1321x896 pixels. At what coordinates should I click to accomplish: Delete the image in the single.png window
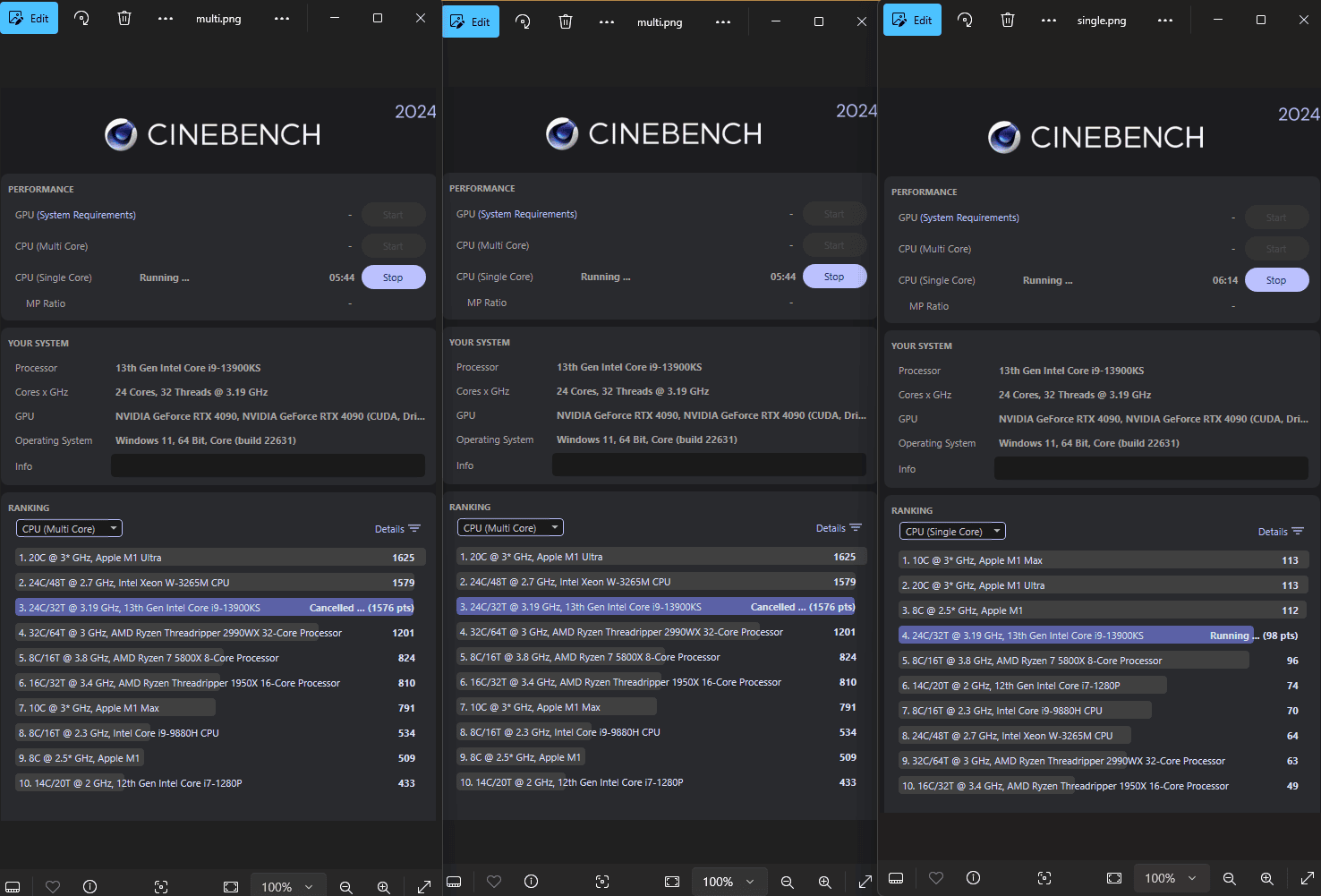[x=1008, y=20]
